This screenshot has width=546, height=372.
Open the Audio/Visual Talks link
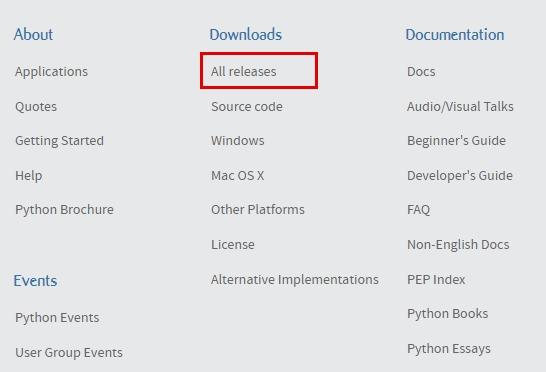point(460,107)
